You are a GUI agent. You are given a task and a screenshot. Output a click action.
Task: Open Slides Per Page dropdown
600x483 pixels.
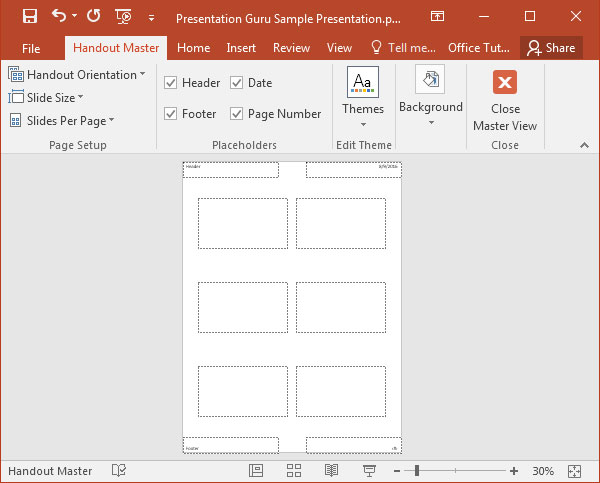(x=61, y=121)
